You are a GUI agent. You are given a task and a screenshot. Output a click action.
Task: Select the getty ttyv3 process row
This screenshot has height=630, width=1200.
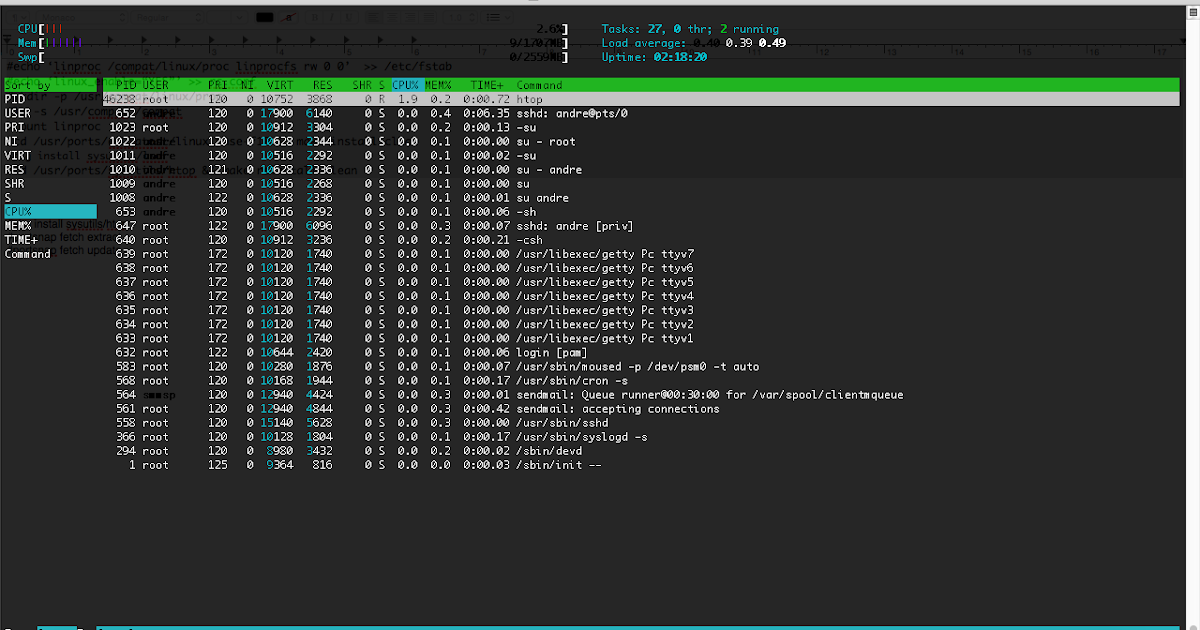(640, 310)
